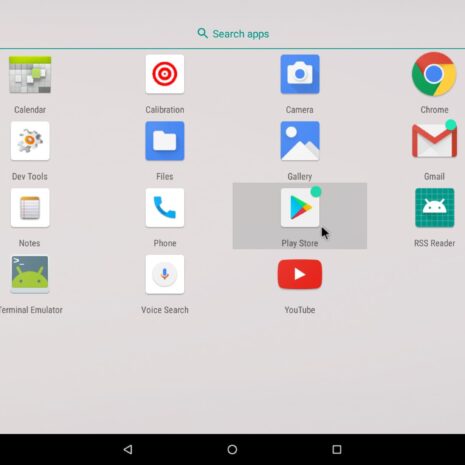Open the Camera app icon
This screenshot has height=465, width=465.
(x=300, y=74)
